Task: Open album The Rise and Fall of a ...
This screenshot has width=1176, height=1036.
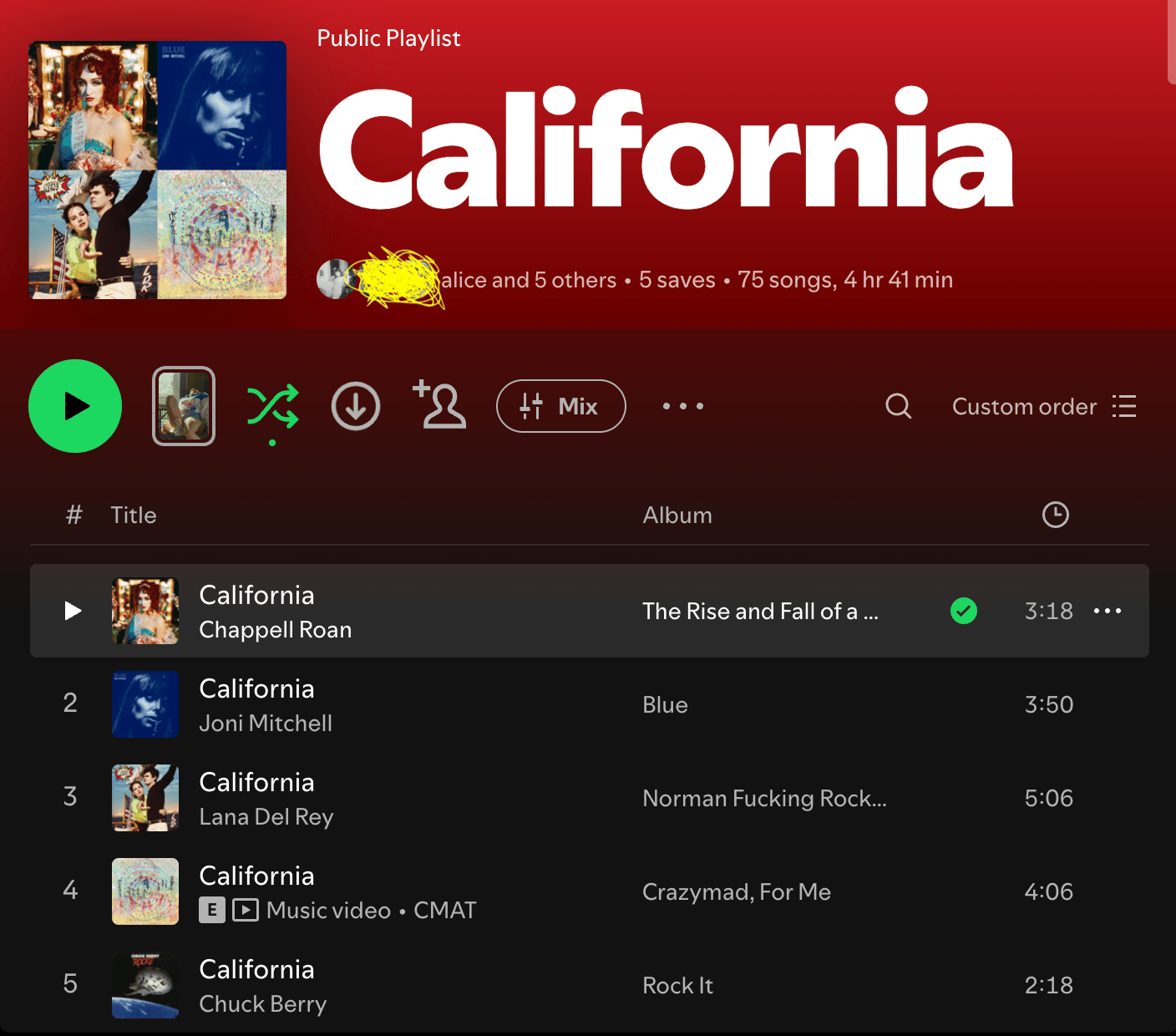Action: pyautogui.click(x=760, y=612)
